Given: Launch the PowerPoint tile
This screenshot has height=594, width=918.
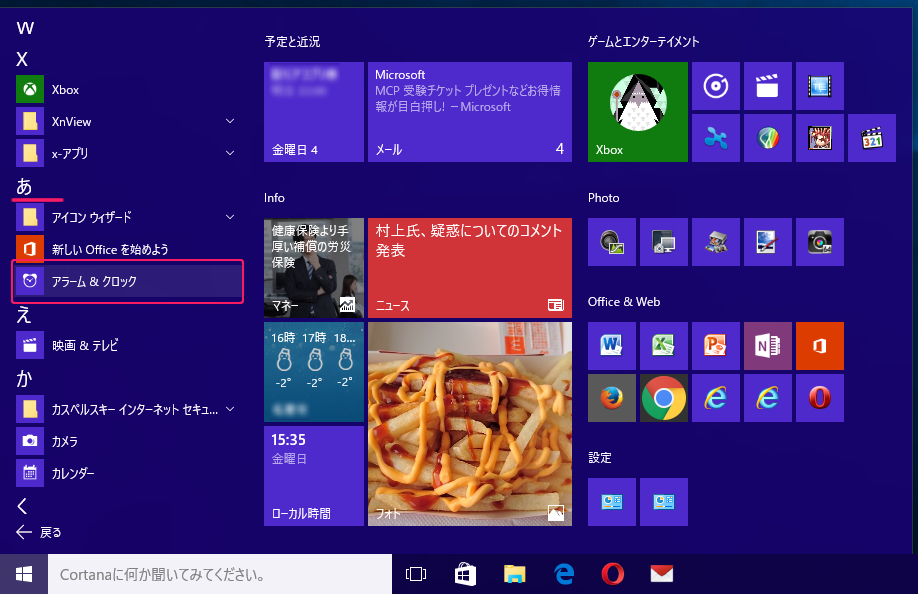Looking at the screenshot, I should click(715, 346).
